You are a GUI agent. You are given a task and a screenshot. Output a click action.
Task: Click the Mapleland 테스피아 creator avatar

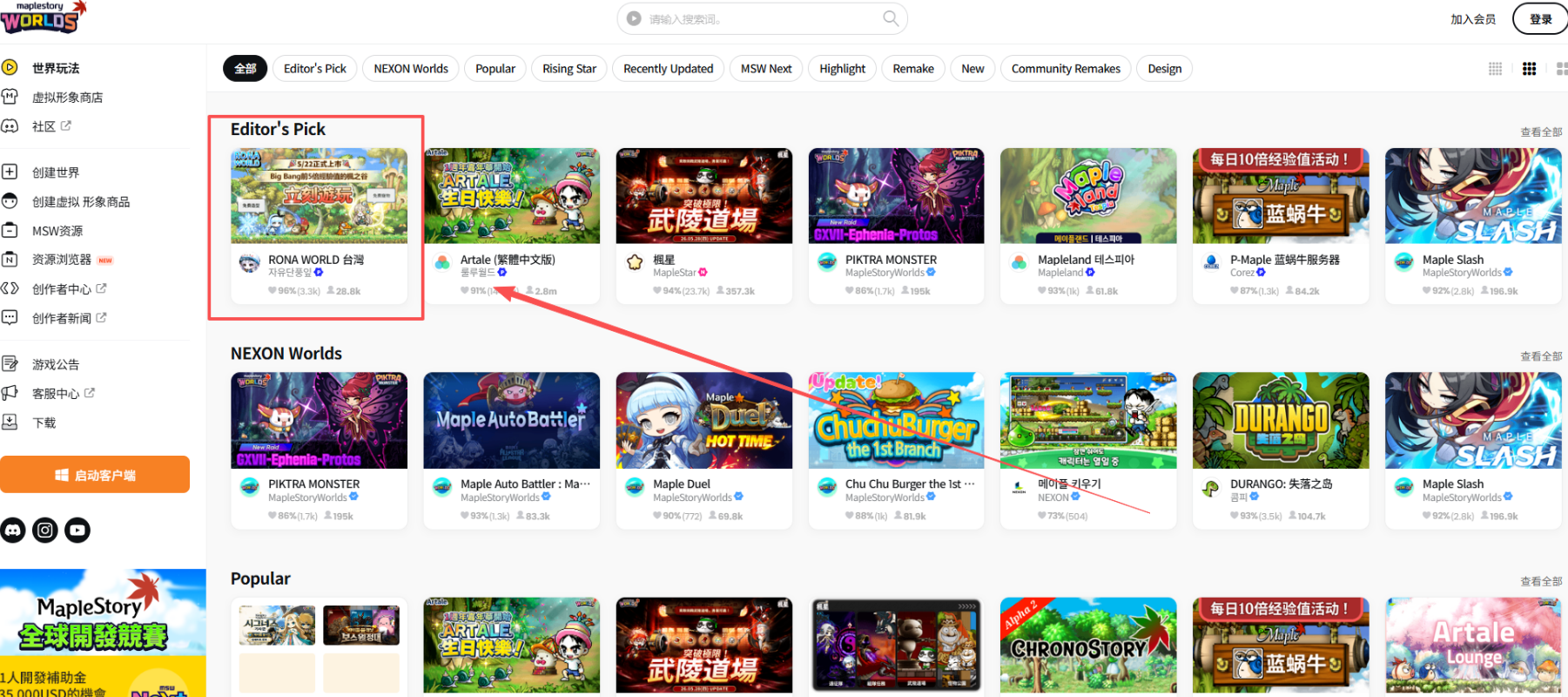click(x=1019, y=262)
